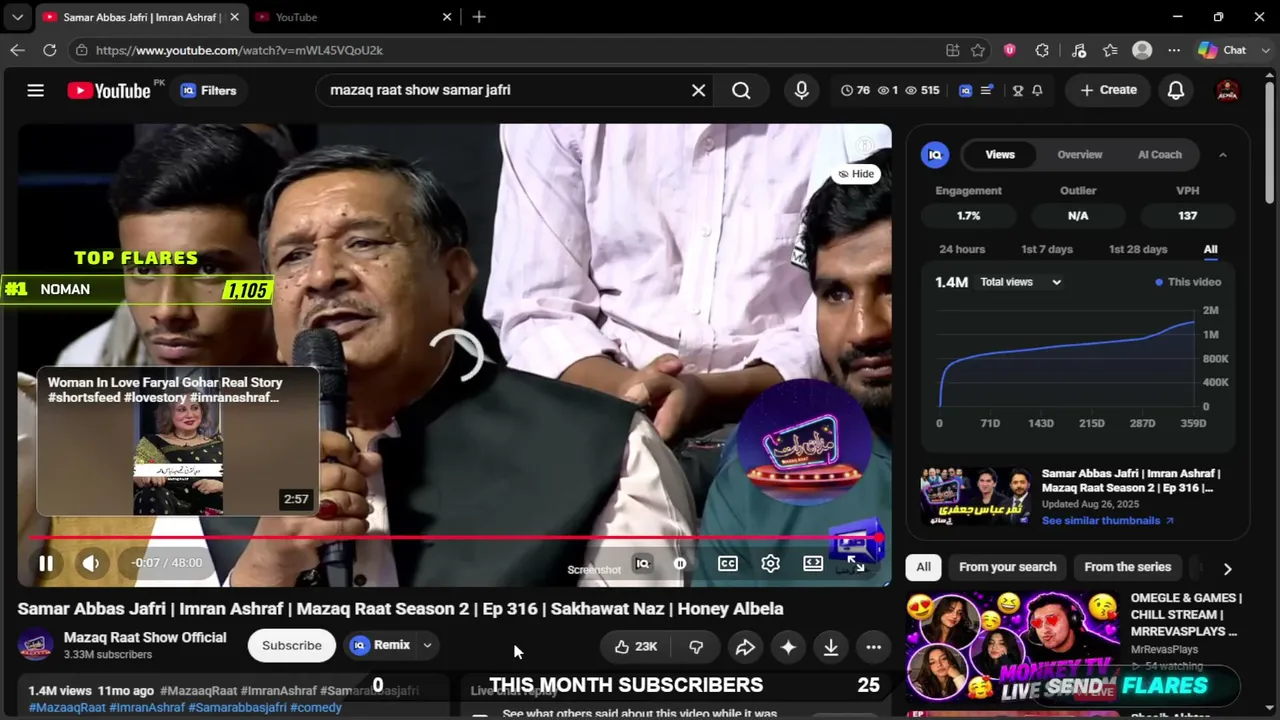
Task: Add this page to favorites star
Action: point(978,50)
